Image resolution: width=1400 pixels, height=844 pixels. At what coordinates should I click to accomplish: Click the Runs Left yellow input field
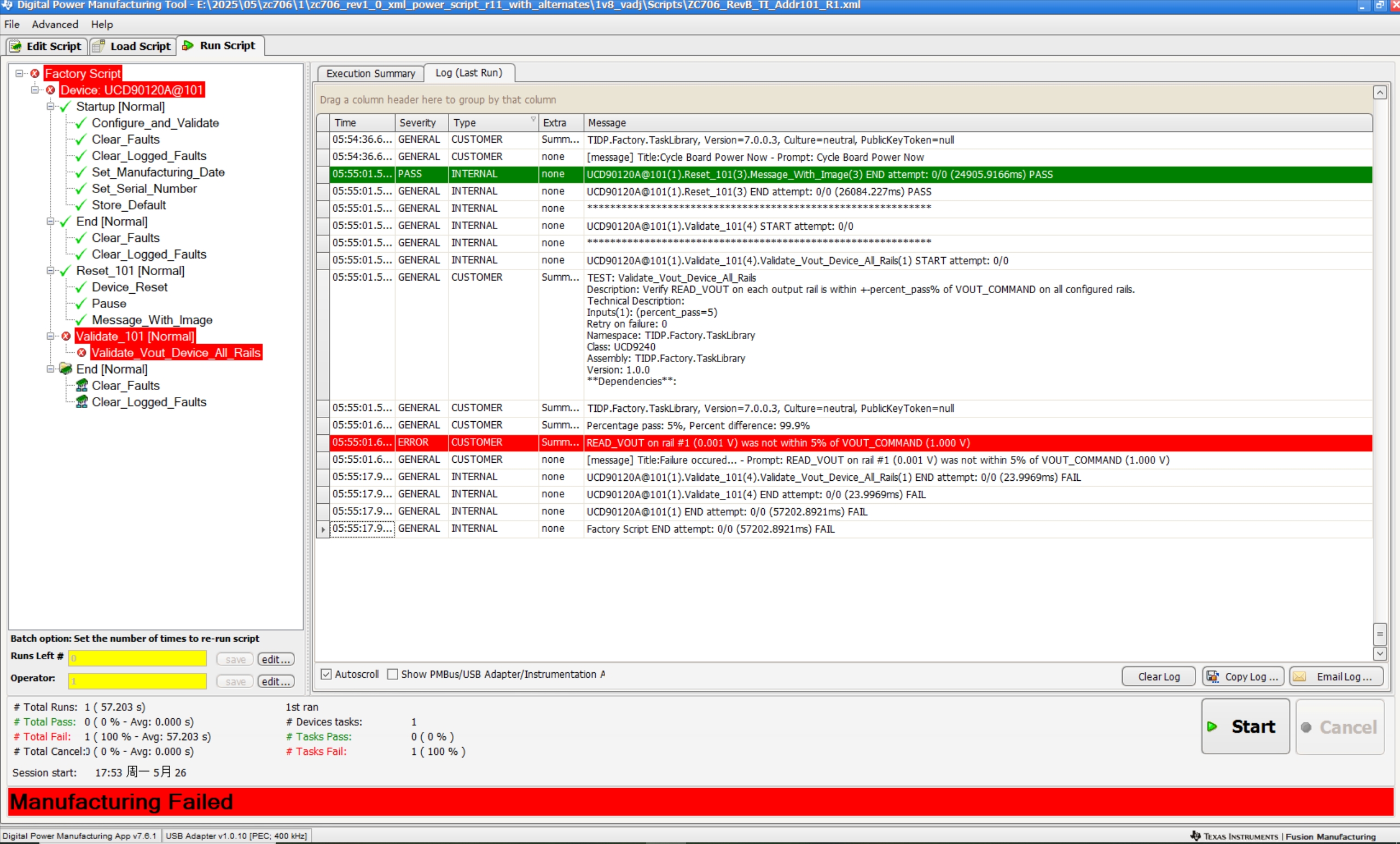pos(137,658)
